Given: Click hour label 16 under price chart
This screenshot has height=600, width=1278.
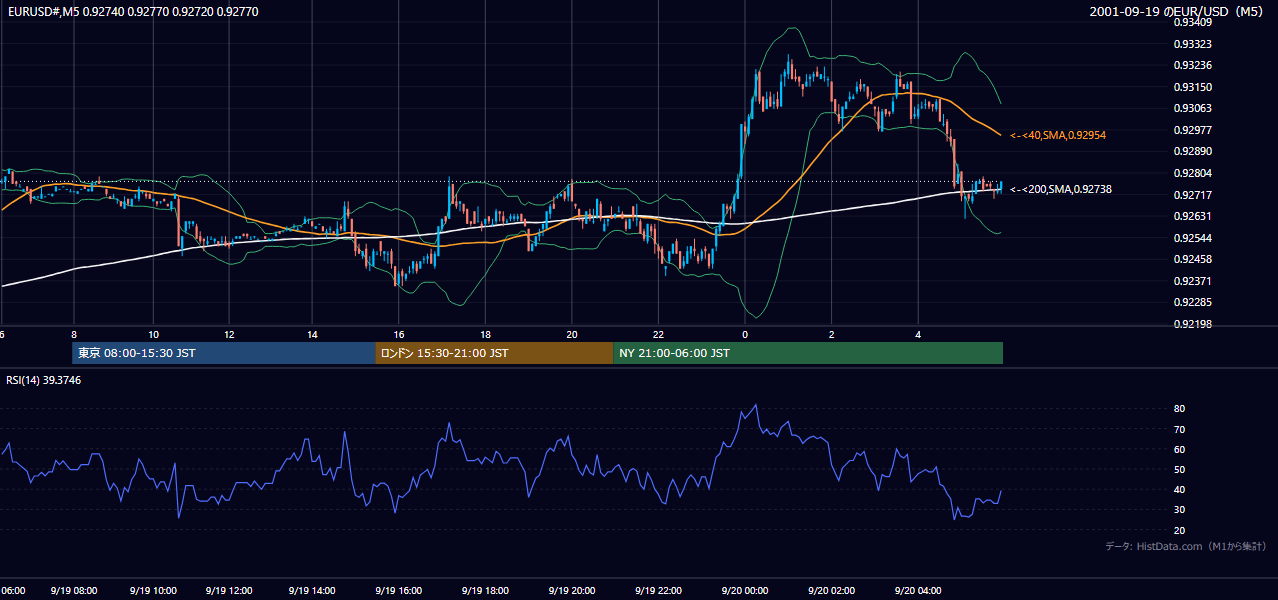Looking at the screenshot, I should click(x=398, y=334).
